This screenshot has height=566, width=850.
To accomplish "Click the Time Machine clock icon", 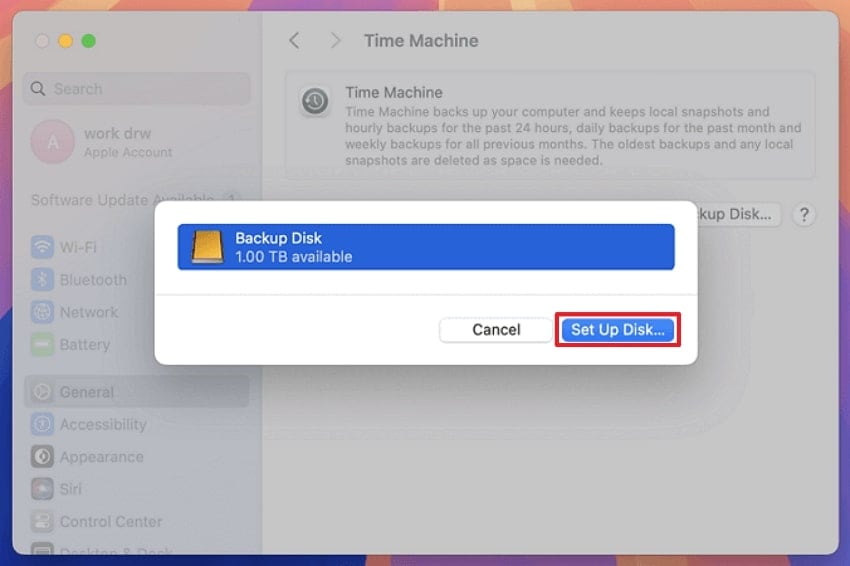I will (x=314, y=101).
